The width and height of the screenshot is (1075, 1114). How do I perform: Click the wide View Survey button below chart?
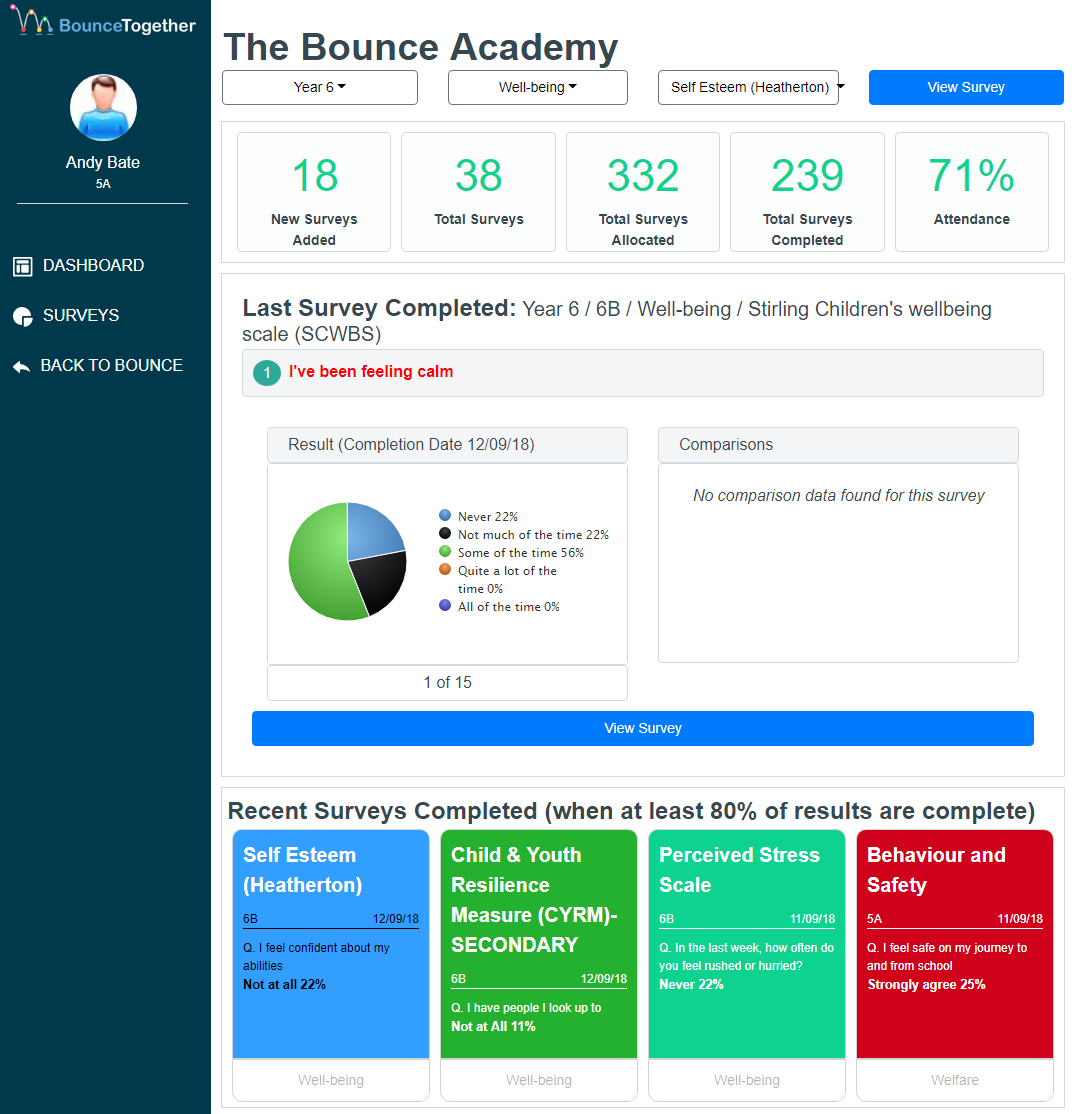(643, 728)
